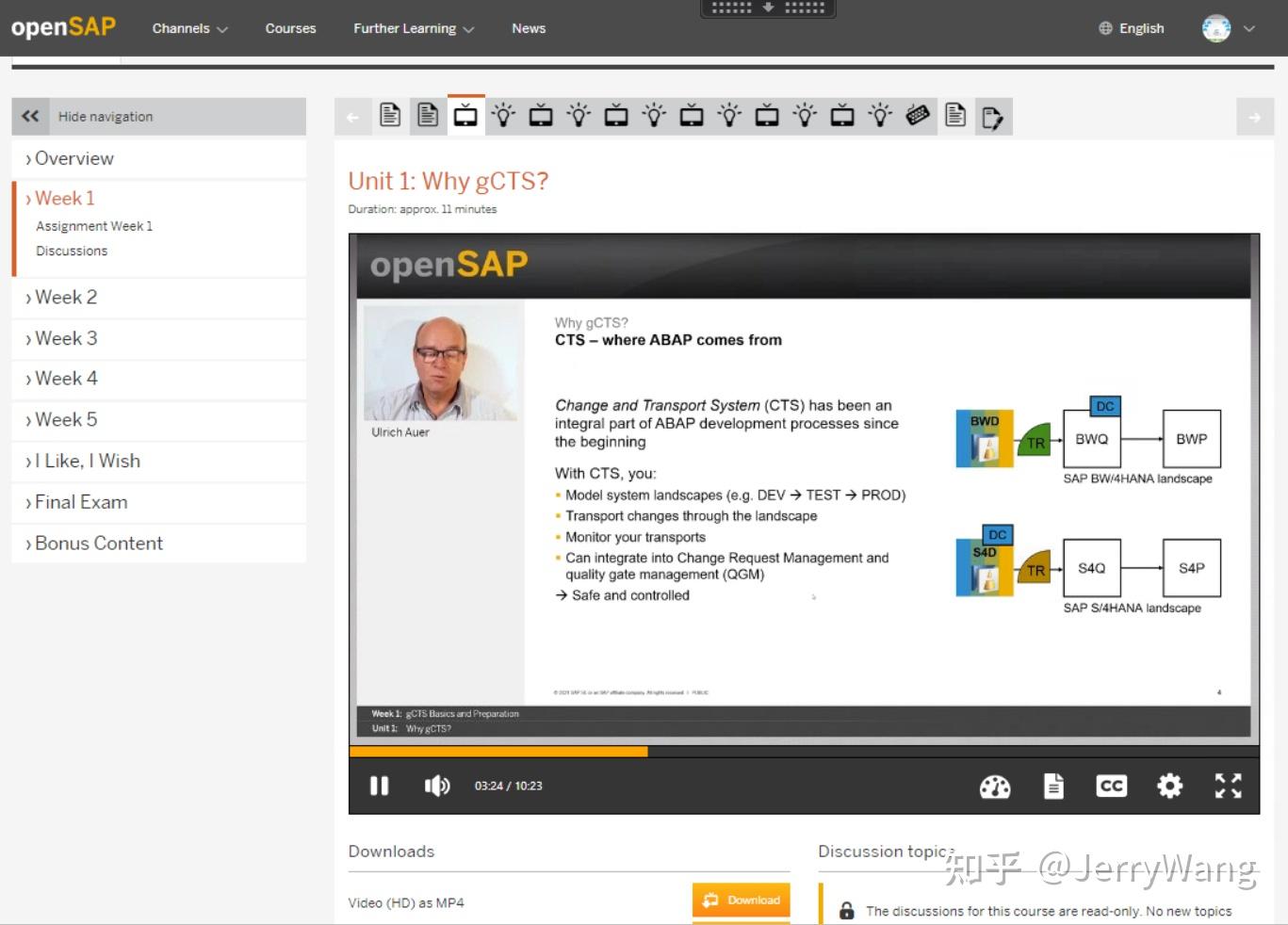Expand the Channels menu
This screenshot has width=1288, height=925.
189,28
